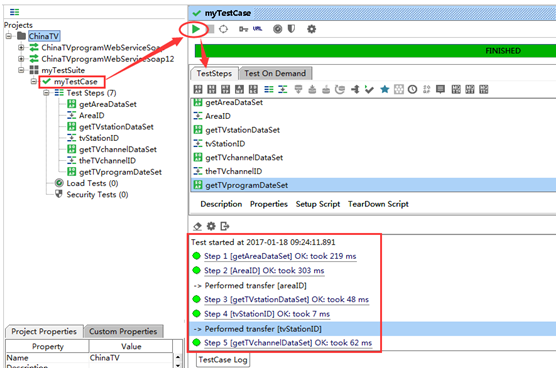
Task: Open Step 1 getAreaDataSet log result
Action: 280,256
